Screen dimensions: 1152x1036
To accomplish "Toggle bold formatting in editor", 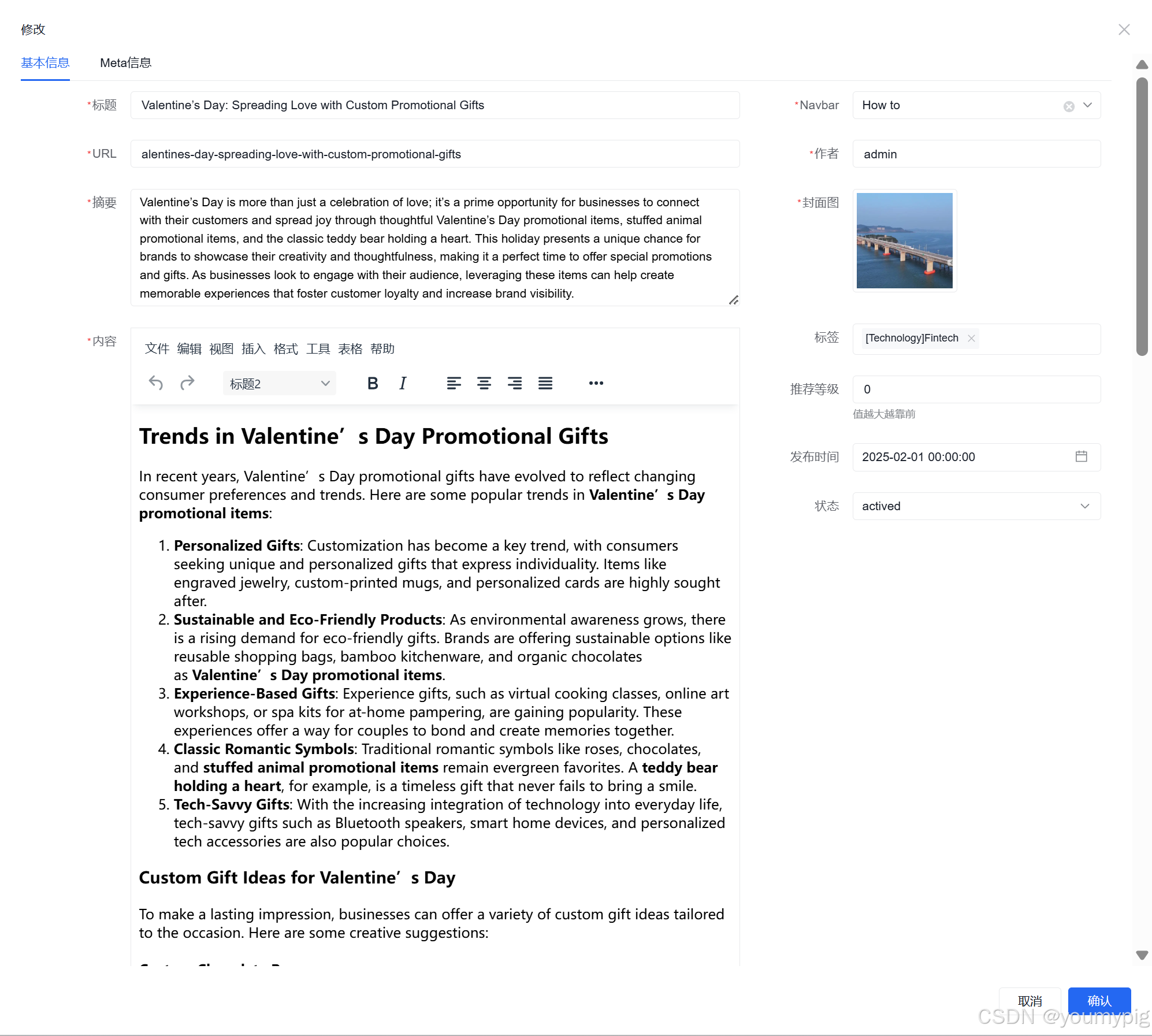I will click(373, 383).
